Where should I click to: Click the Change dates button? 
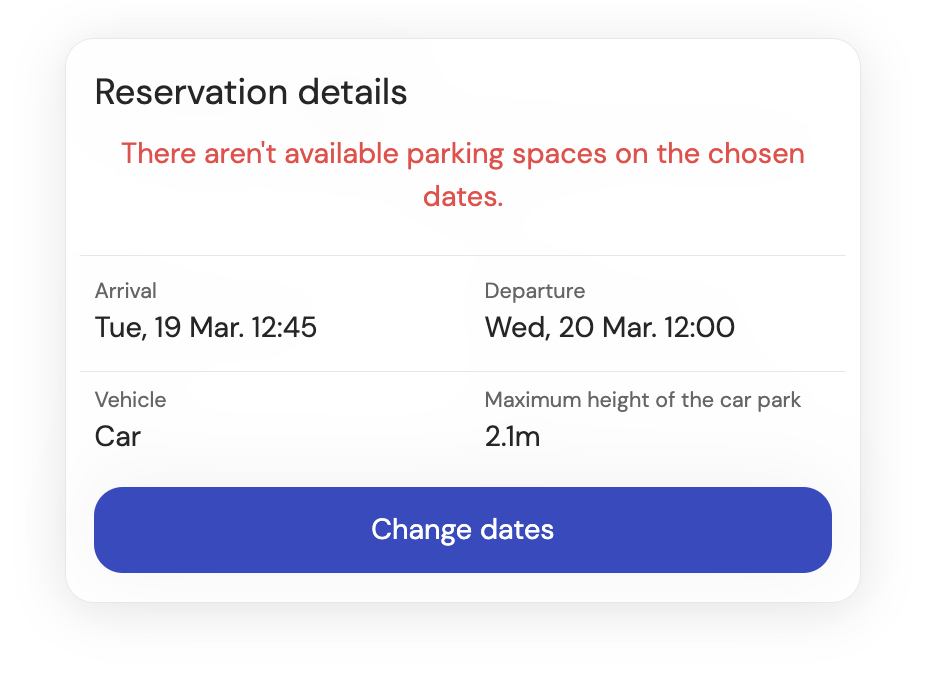point(462,530)
